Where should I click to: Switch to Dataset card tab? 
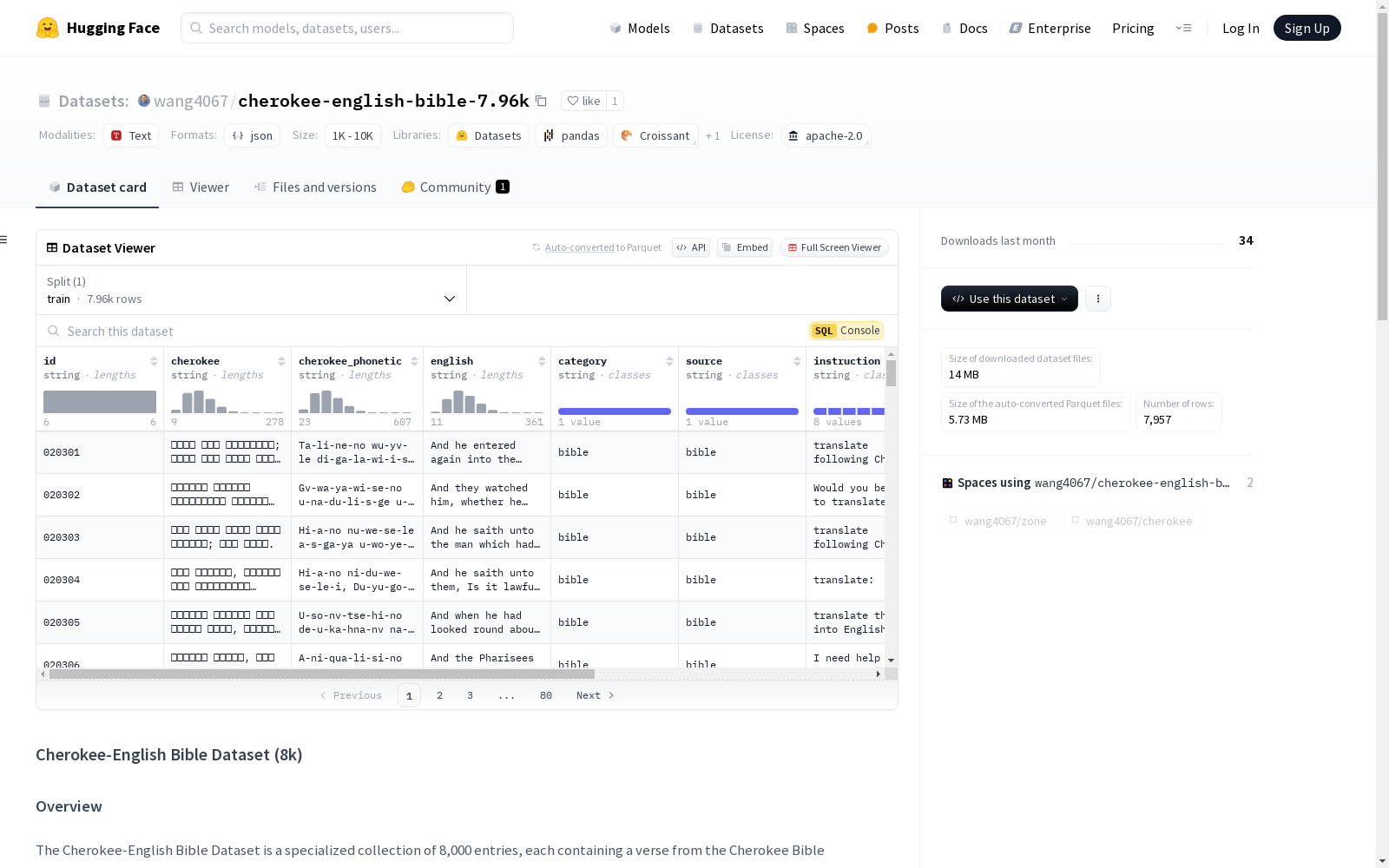click(97, 187)
